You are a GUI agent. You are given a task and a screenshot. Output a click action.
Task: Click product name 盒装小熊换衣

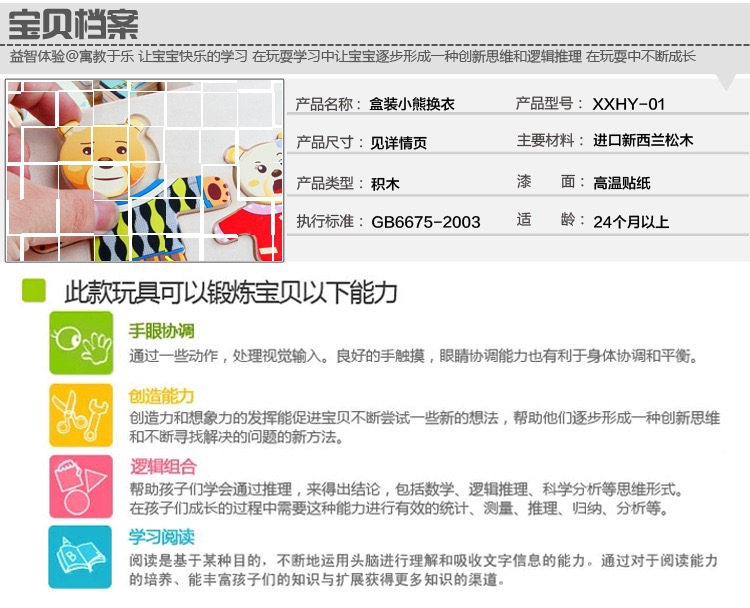coord(412,104)
